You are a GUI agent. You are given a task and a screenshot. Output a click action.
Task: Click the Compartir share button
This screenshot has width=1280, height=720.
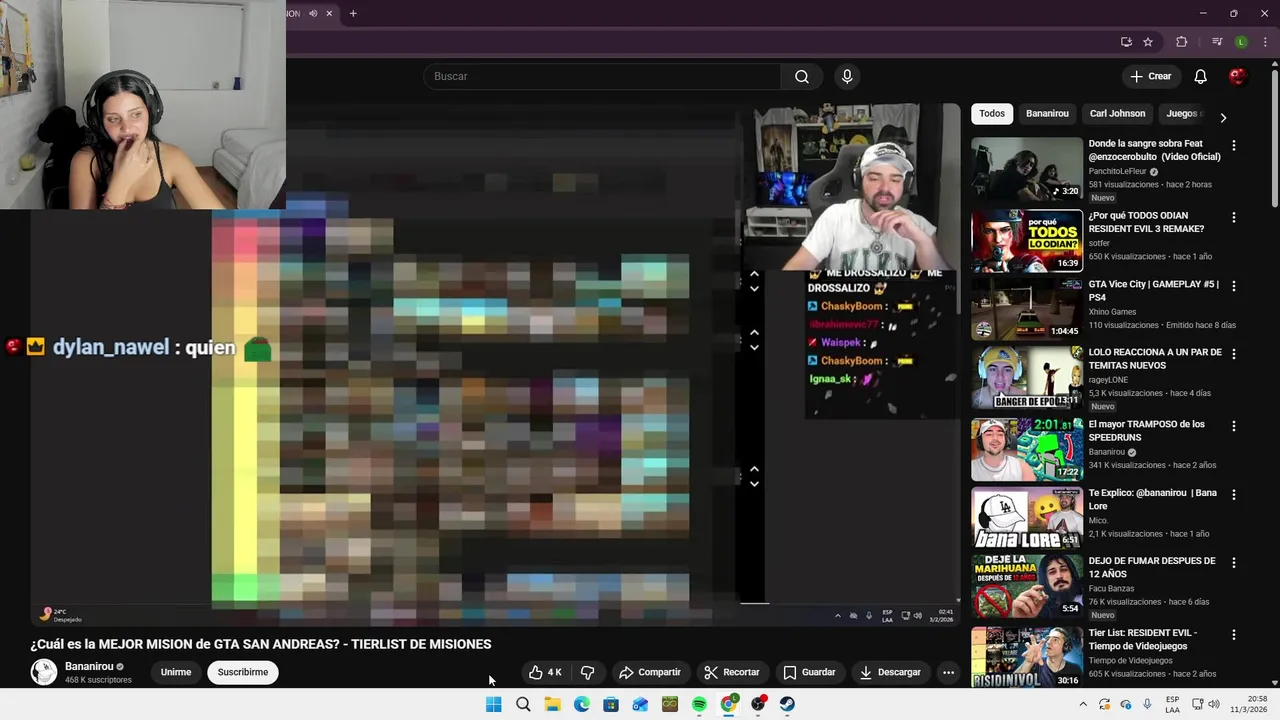(x=650, y=672)
